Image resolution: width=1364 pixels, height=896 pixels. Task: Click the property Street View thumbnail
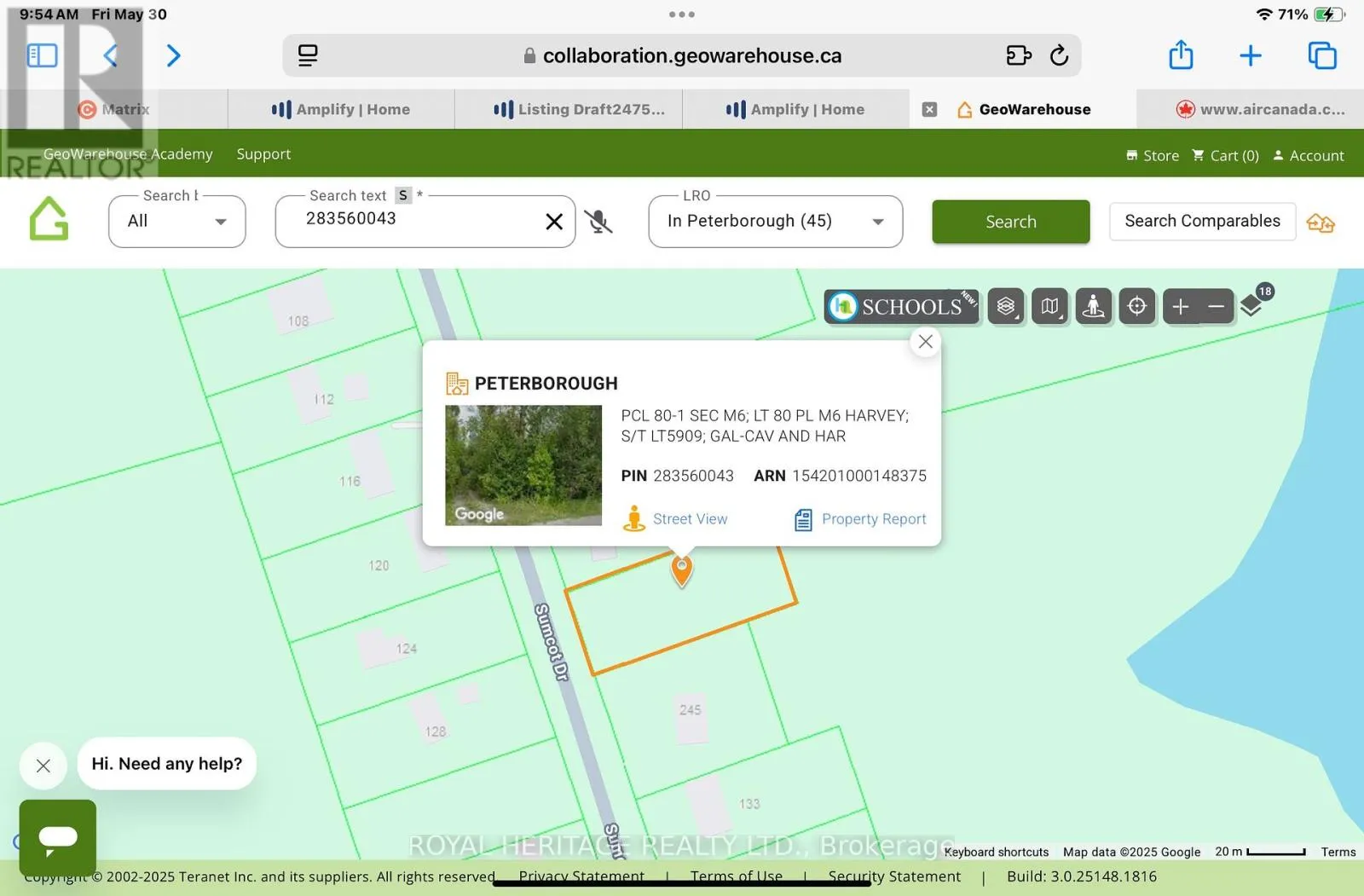tap(523, 465)
